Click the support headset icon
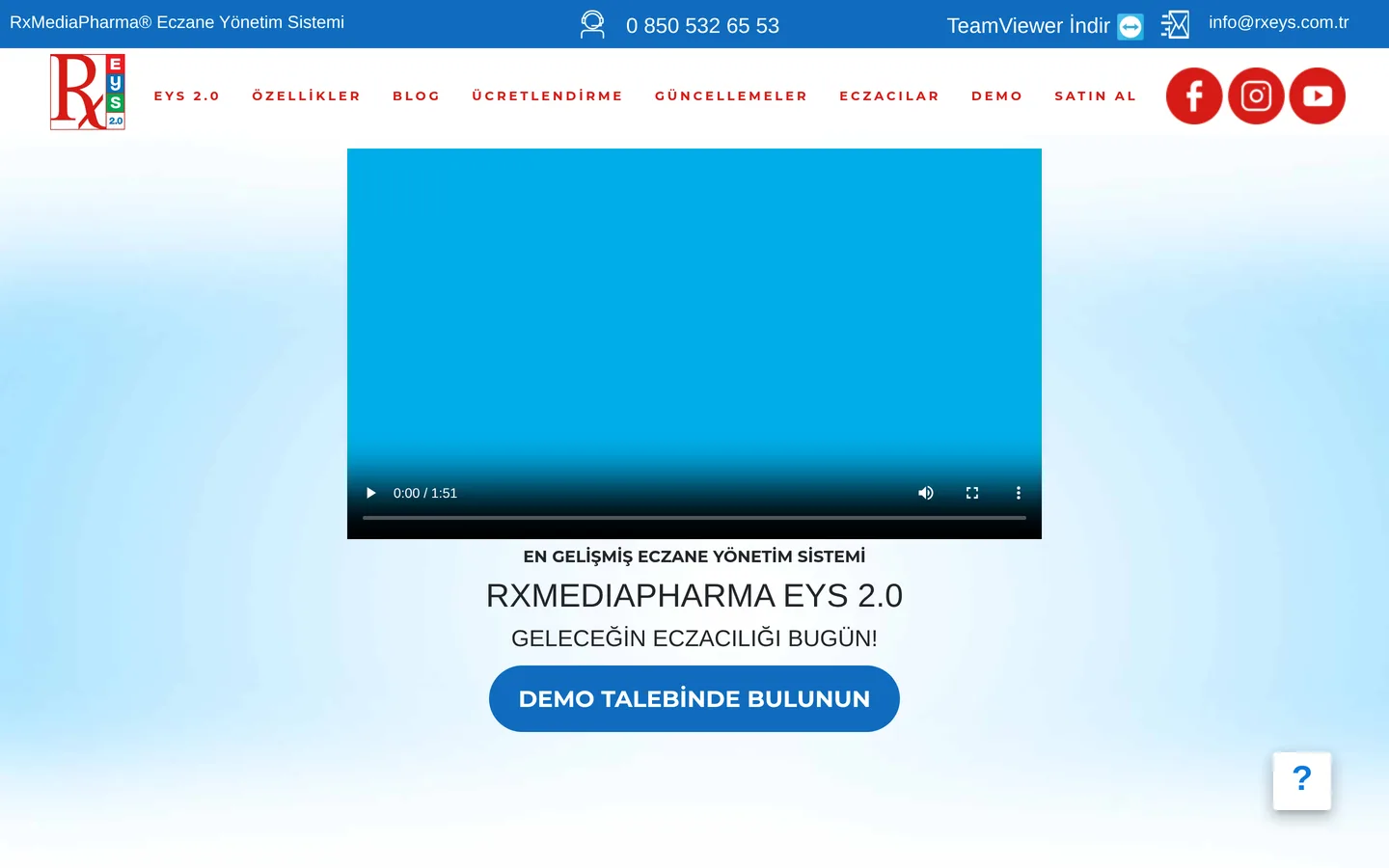The height and width of the screenshot is (868, 1389). (x=592, y=25)
